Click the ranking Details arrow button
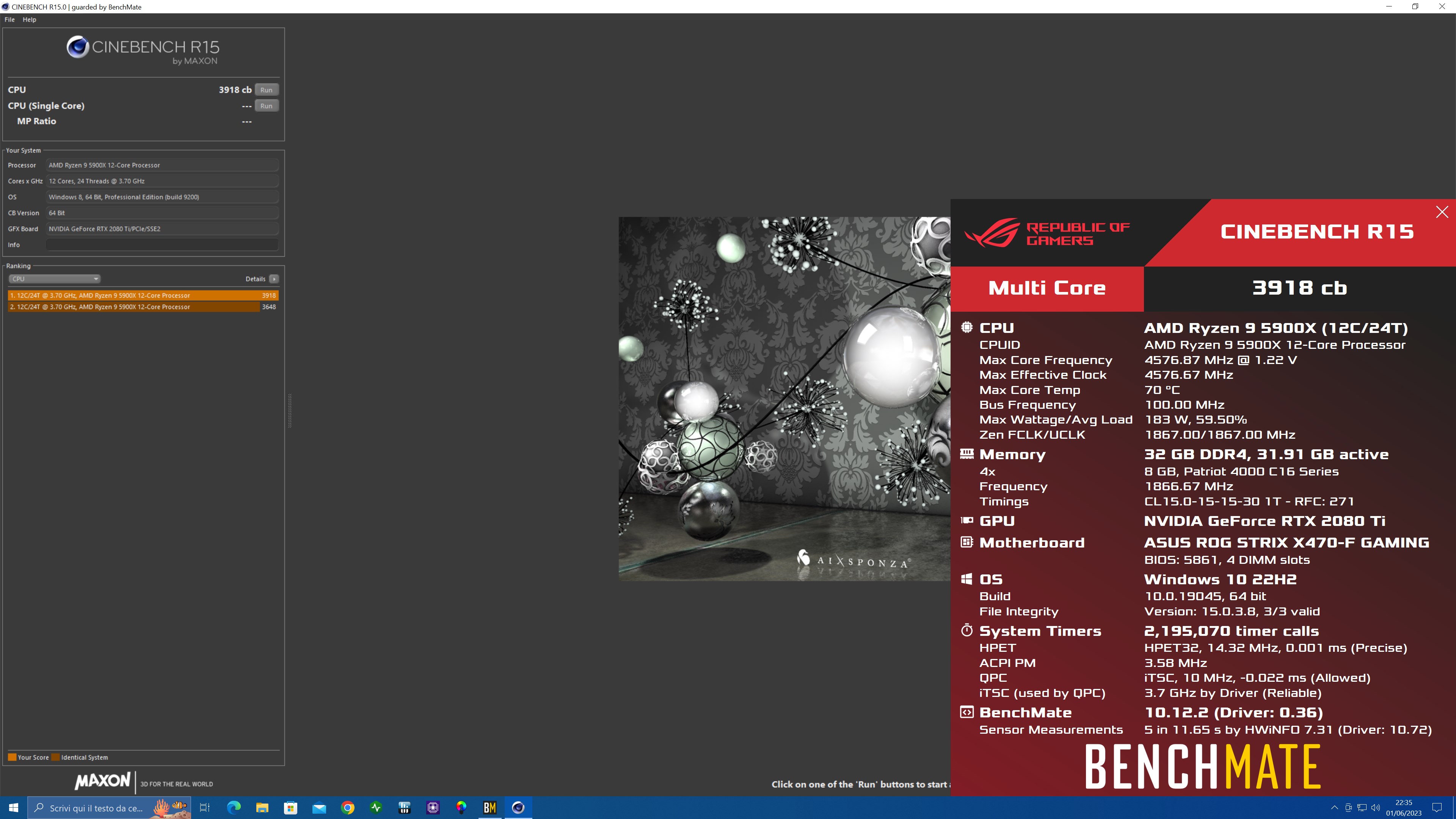1456x819 pixels. click(x=274, y=279)
